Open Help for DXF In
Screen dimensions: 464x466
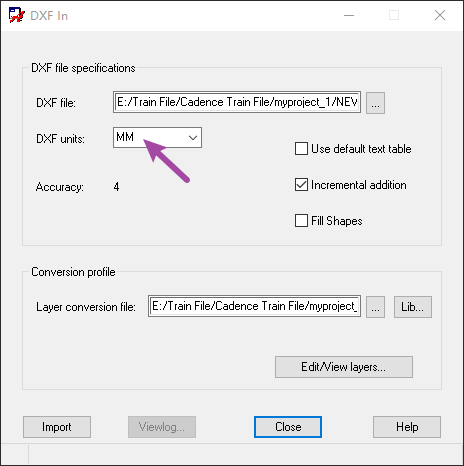[407, 427]
